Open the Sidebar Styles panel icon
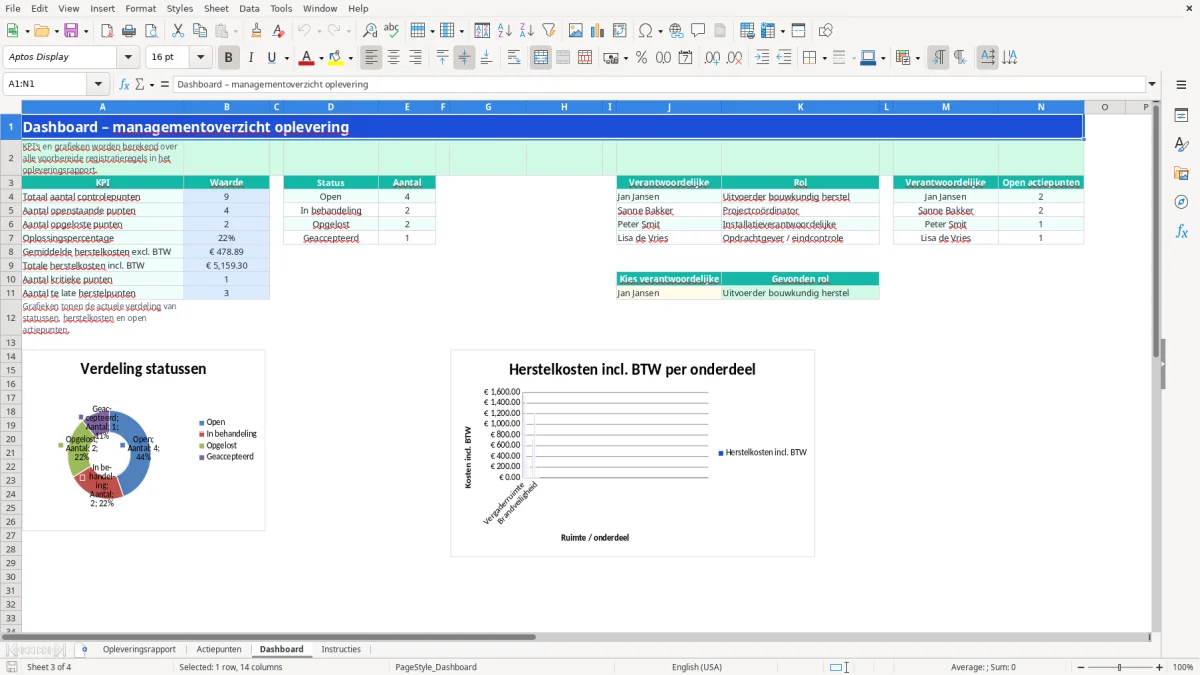The image size is (1200, 675). pos(1181,144)
